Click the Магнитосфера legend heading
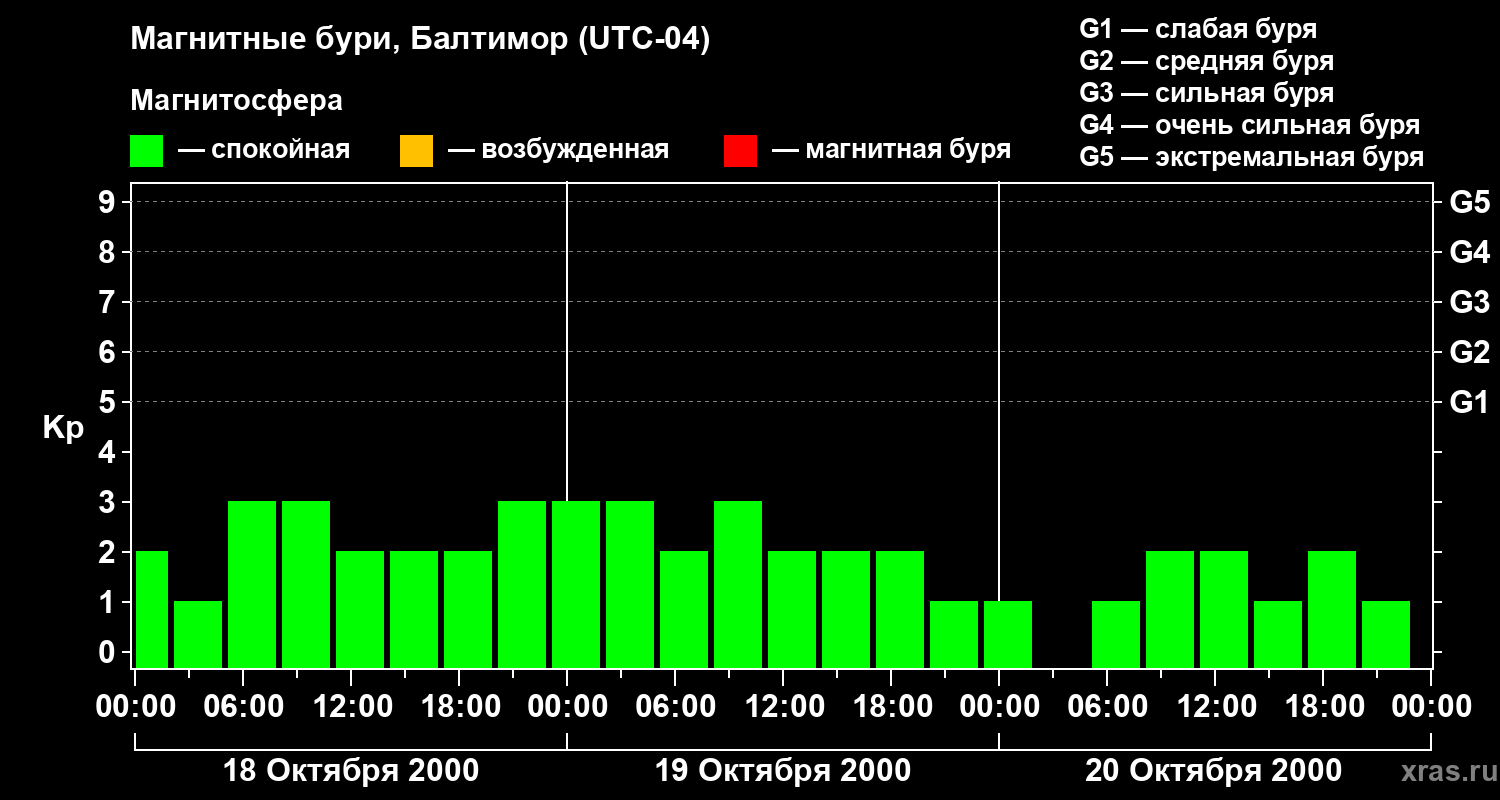The image size is (1500, 800). [237, 101]
